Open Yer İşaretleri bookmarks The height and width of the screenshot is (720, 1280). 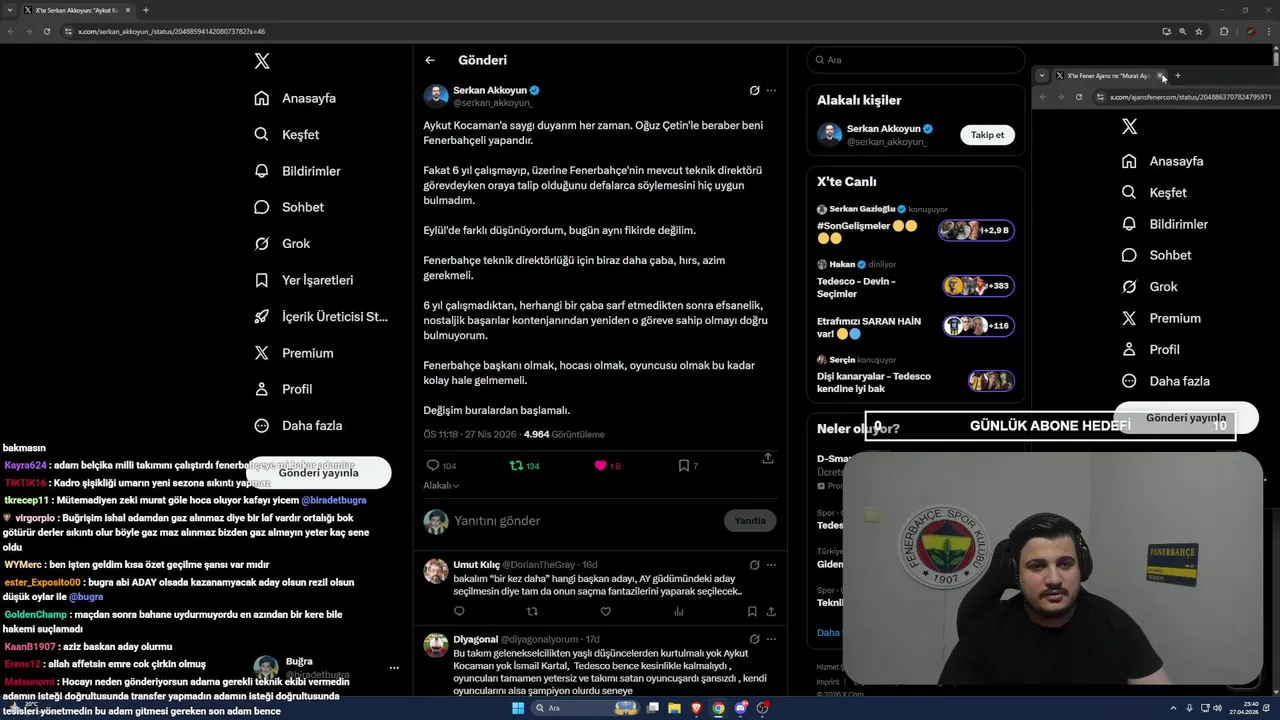coord(303,280)
